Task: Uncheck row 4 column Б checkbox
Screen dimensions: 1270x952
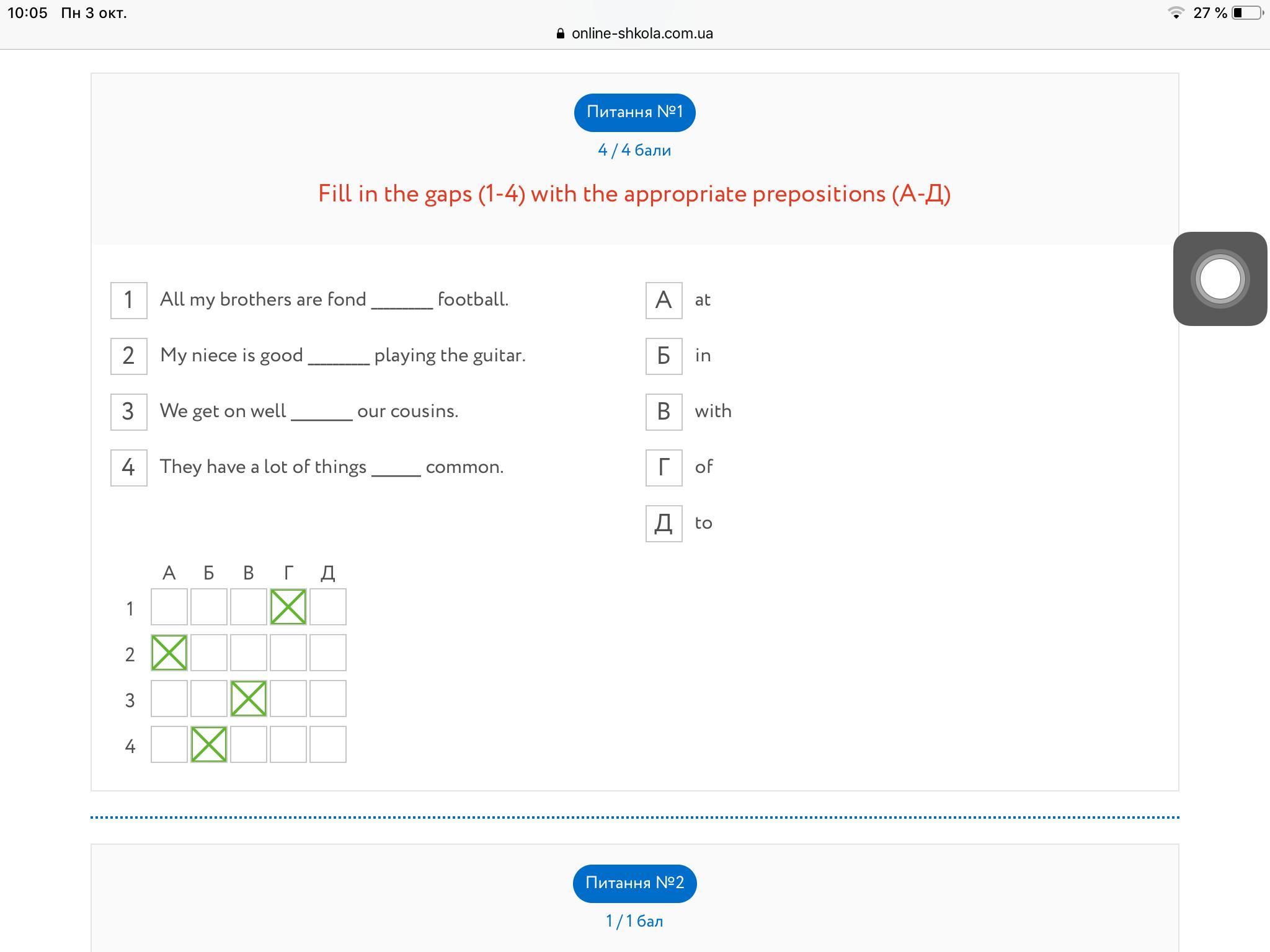Action: tap(209, 744)
